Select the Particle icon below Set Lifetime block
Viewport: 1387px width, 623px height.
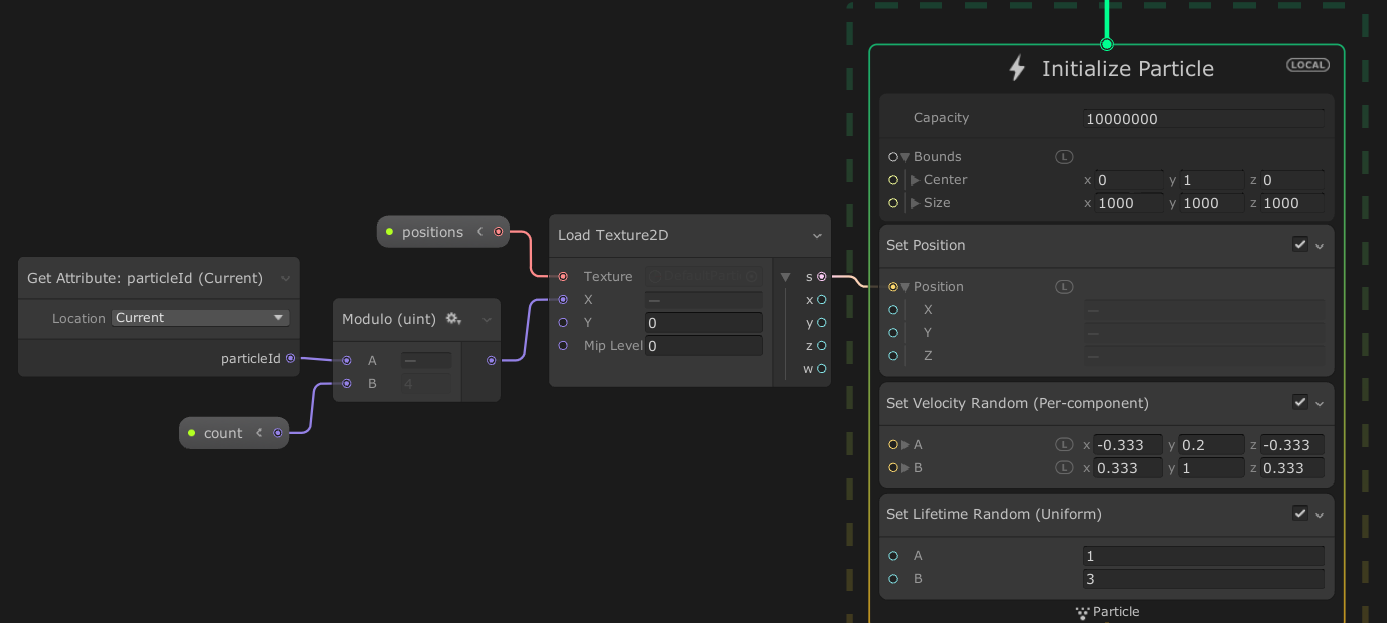[x=1081, y=612]
